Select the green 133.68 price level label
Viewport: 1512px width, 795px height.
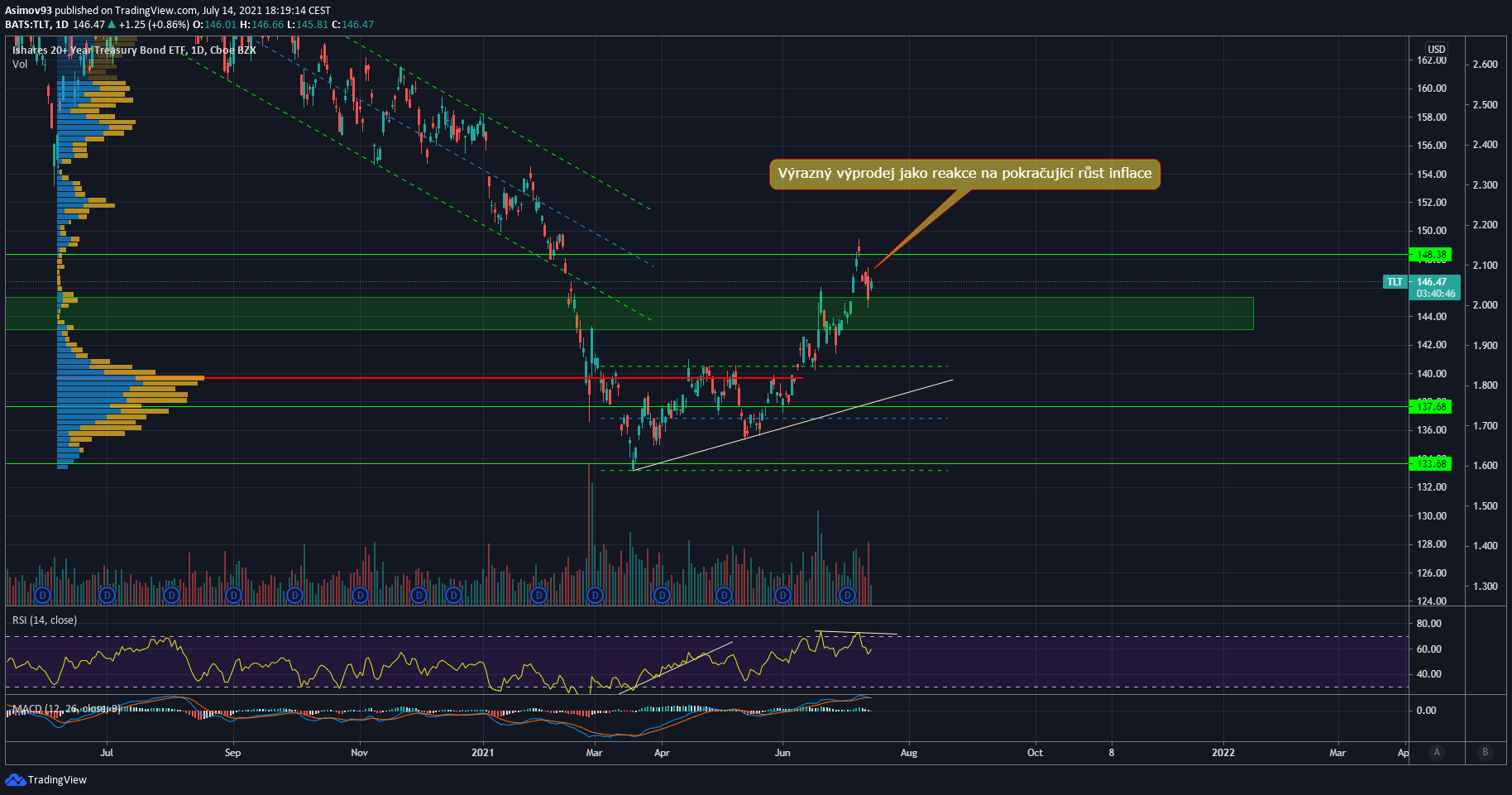[1431, 464]
